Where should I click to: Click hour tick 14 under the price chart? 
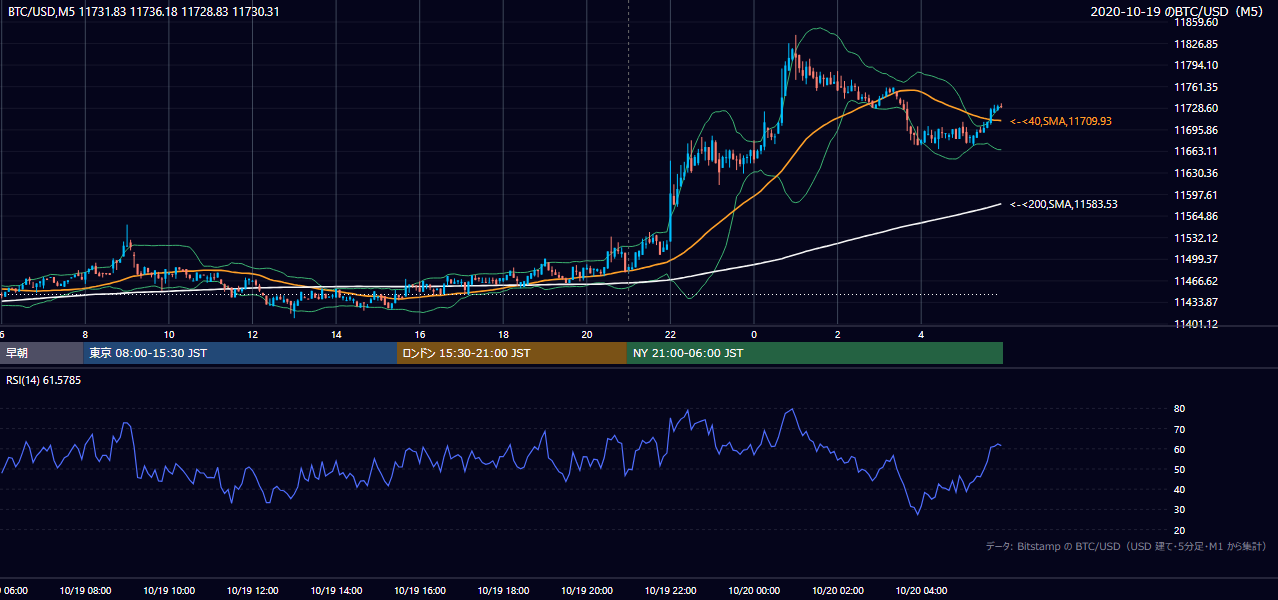coord(337,334)
